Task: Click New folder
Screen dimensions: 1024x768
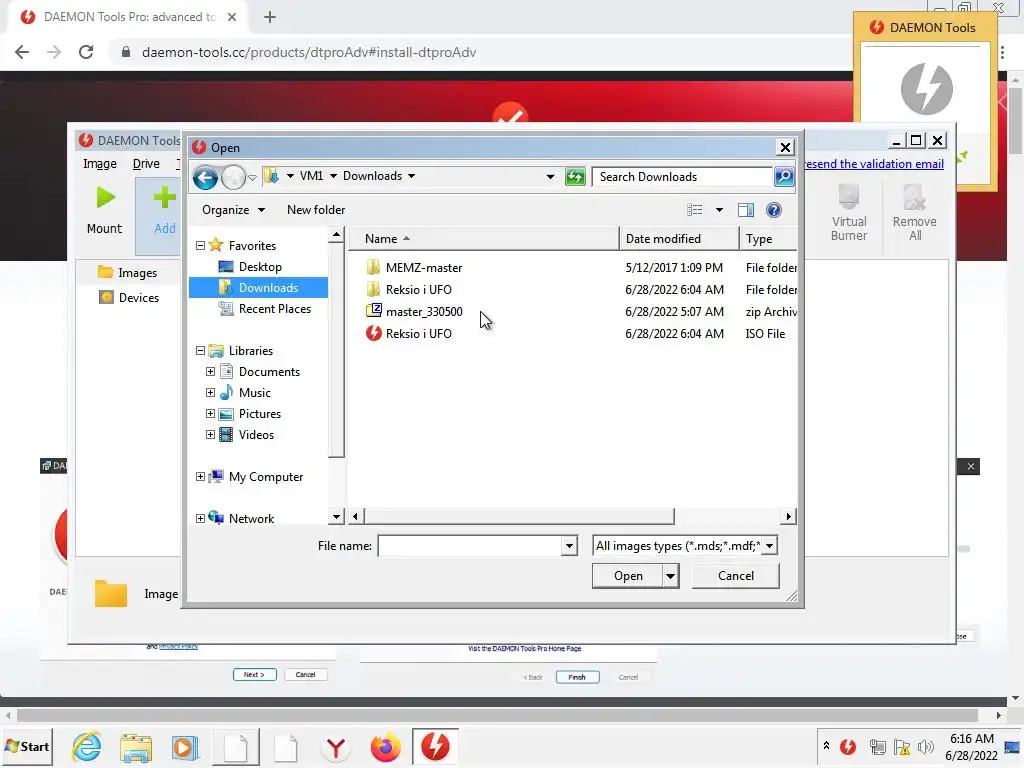Action: coord(316,210)
